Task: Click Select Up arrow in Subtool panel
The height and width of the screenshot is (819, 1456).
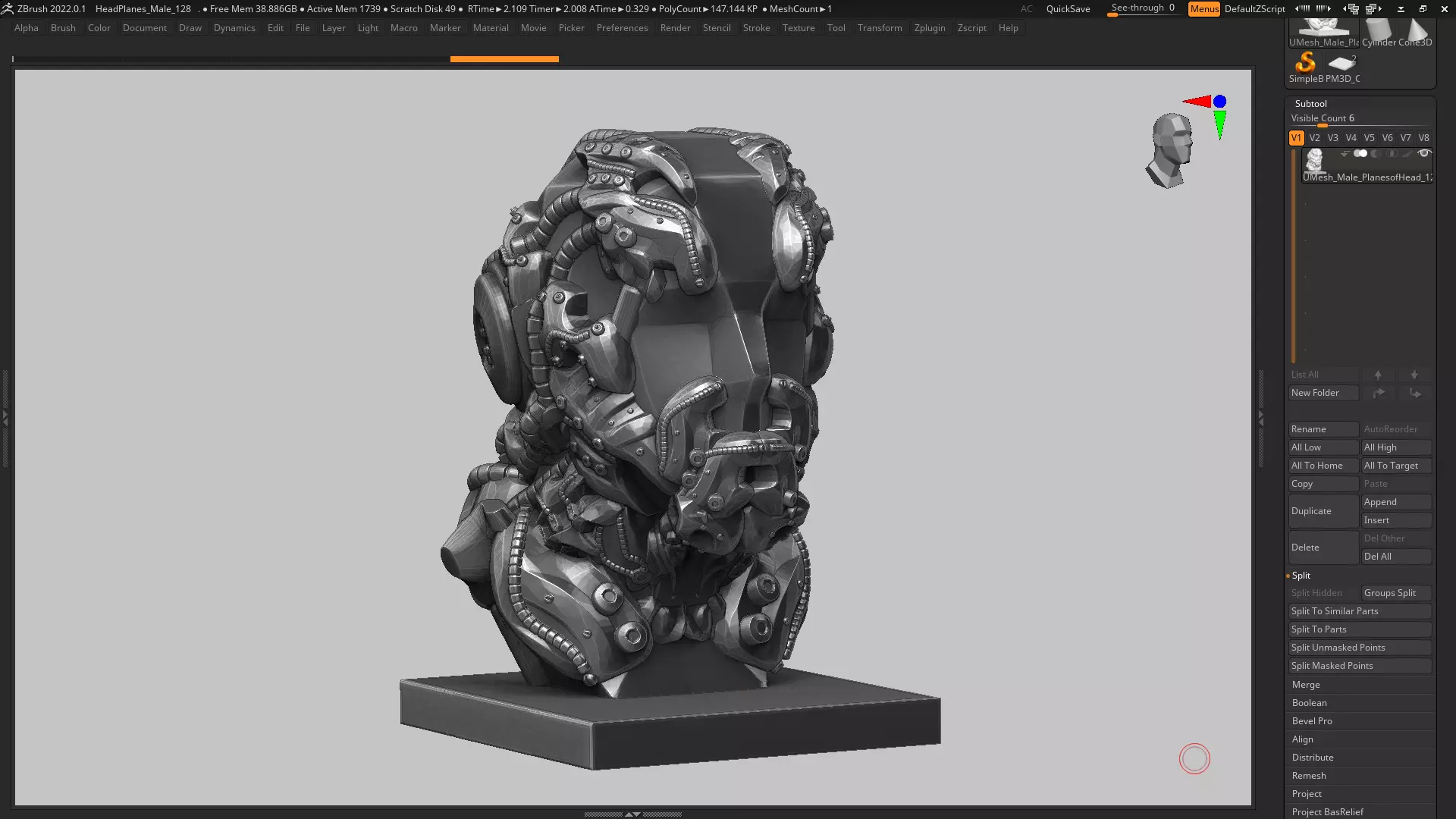Action: point(1378,375)
